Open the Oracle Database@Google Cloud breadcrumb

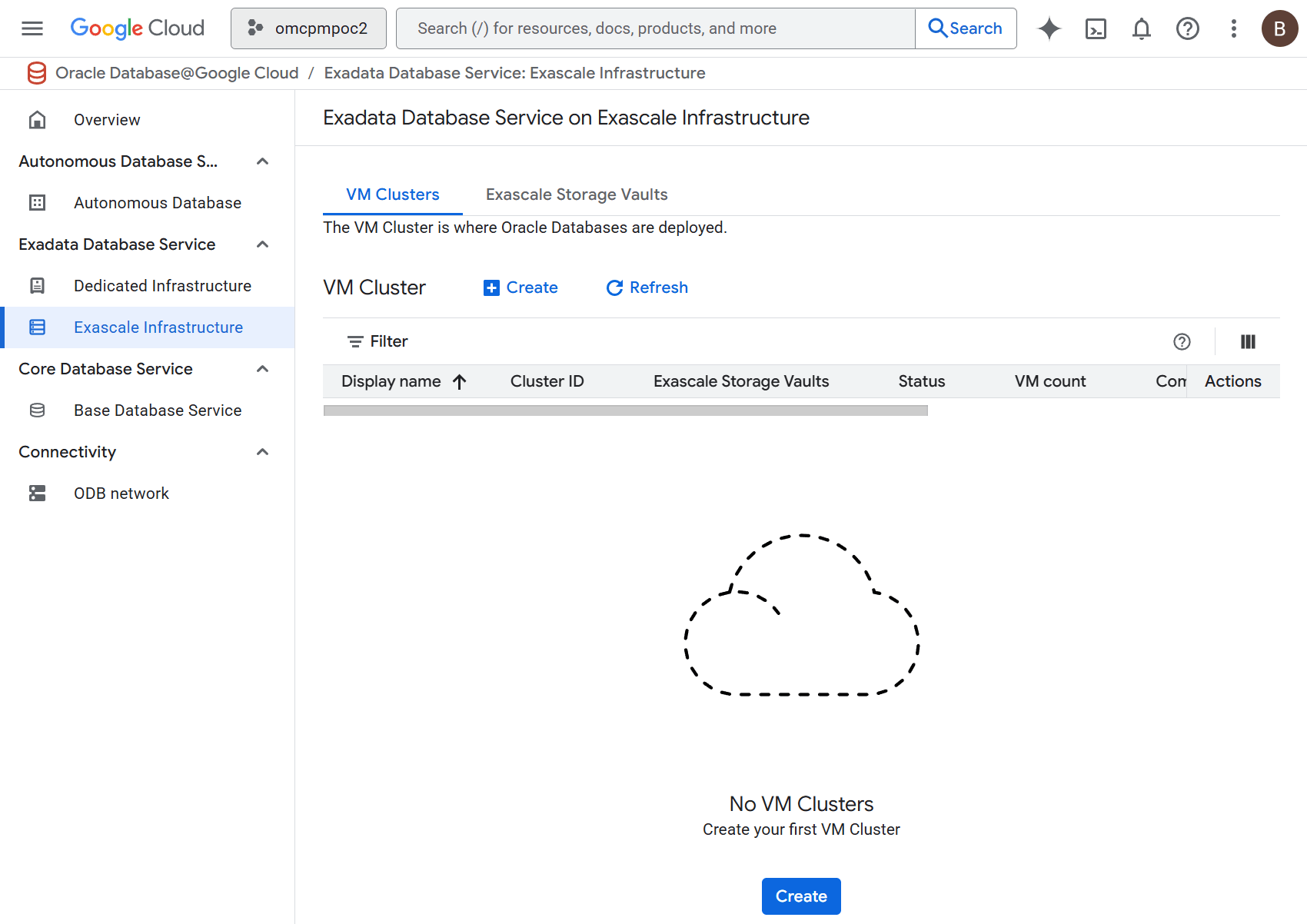178,72
